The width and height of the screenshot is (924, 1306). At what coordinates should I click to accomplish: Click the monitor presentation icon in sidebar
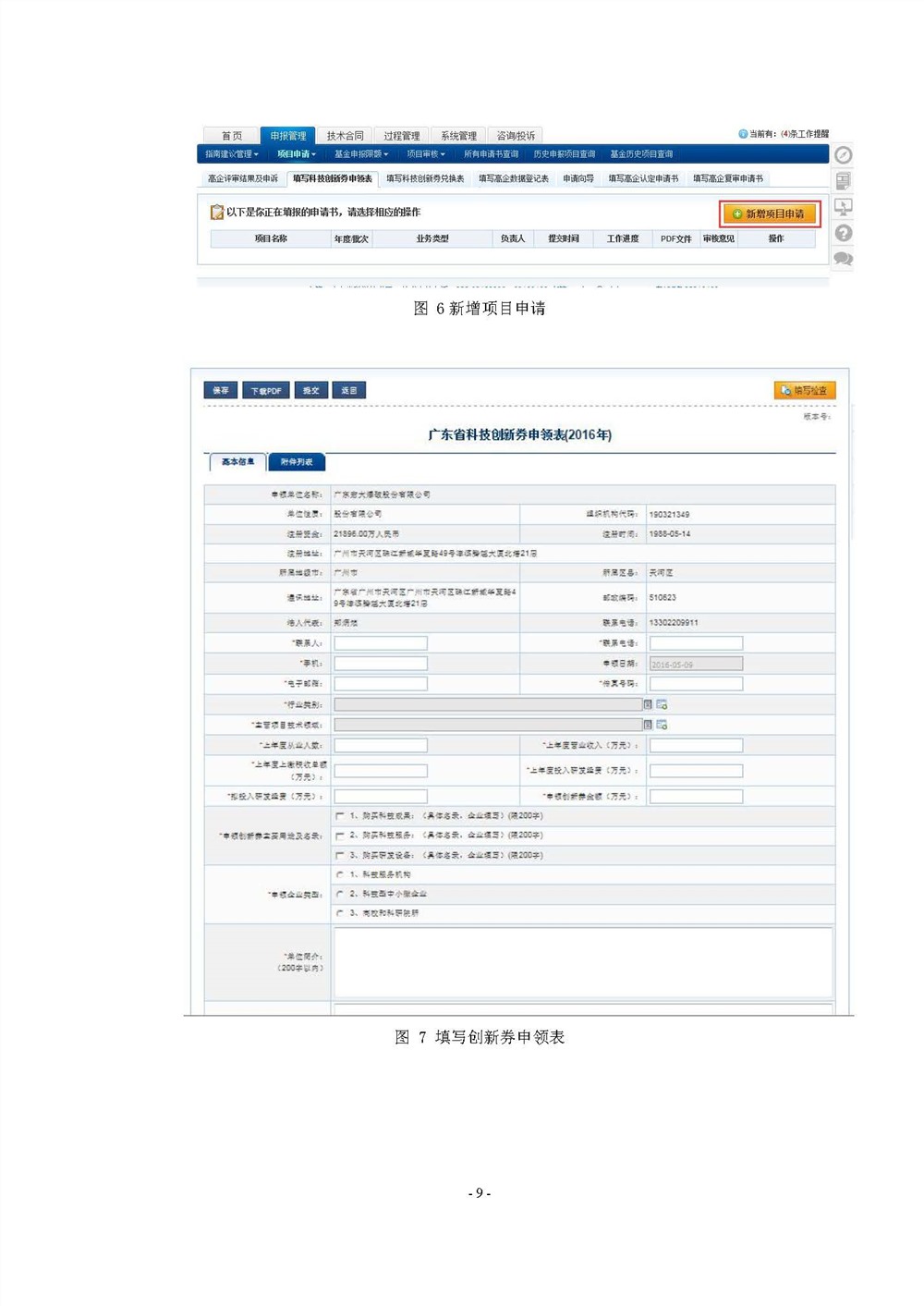point(843,207)
